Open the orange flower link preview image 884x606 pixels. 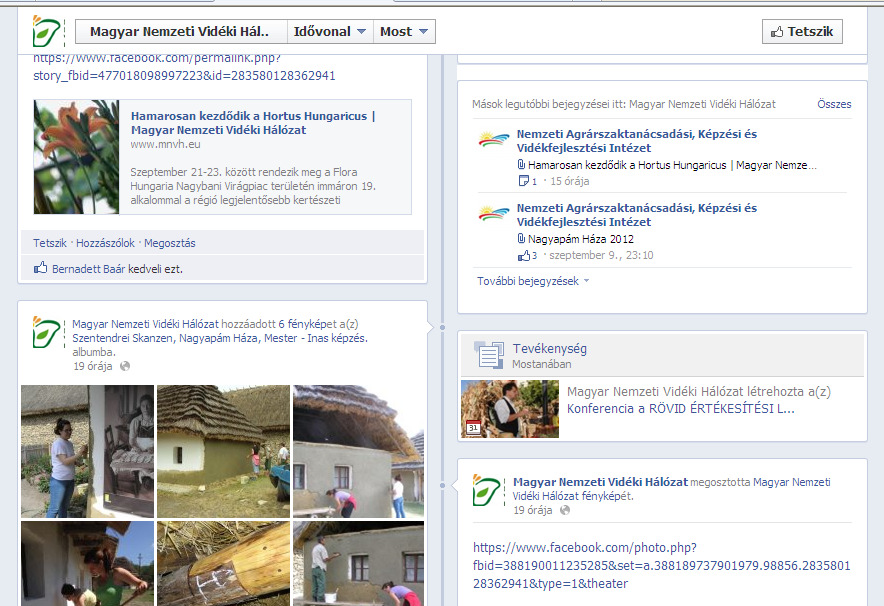[x=77, y=157]
